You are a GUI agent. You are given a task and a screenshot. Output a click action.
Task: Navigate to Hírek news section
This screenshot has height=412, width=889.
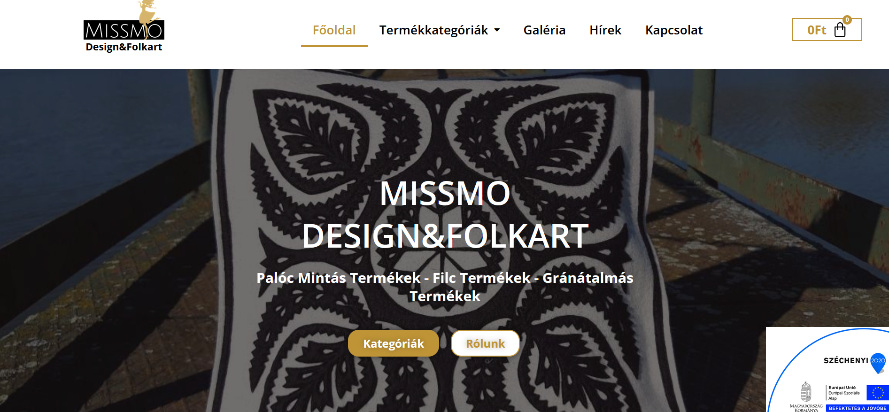[605, 30]
